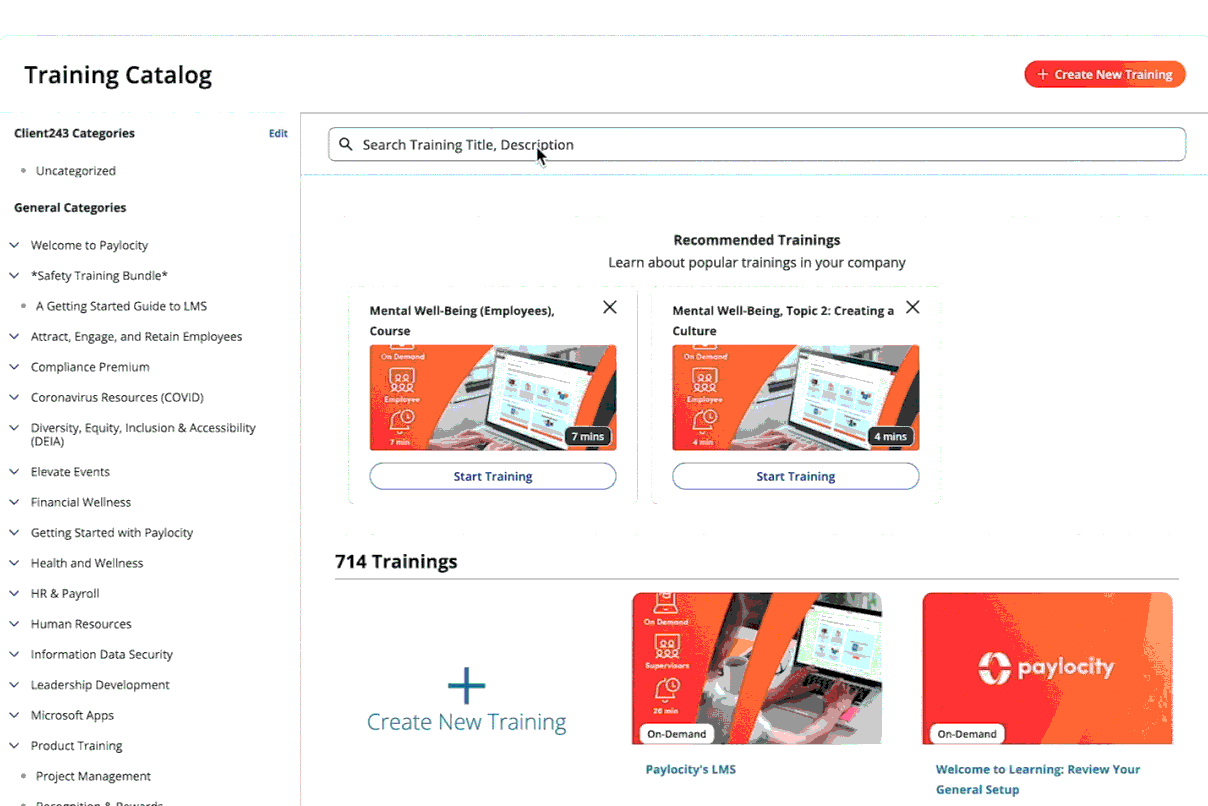Focus the Search Training Title field
1208x806 pixels.
pyautogui.click(x=757, y=144)
